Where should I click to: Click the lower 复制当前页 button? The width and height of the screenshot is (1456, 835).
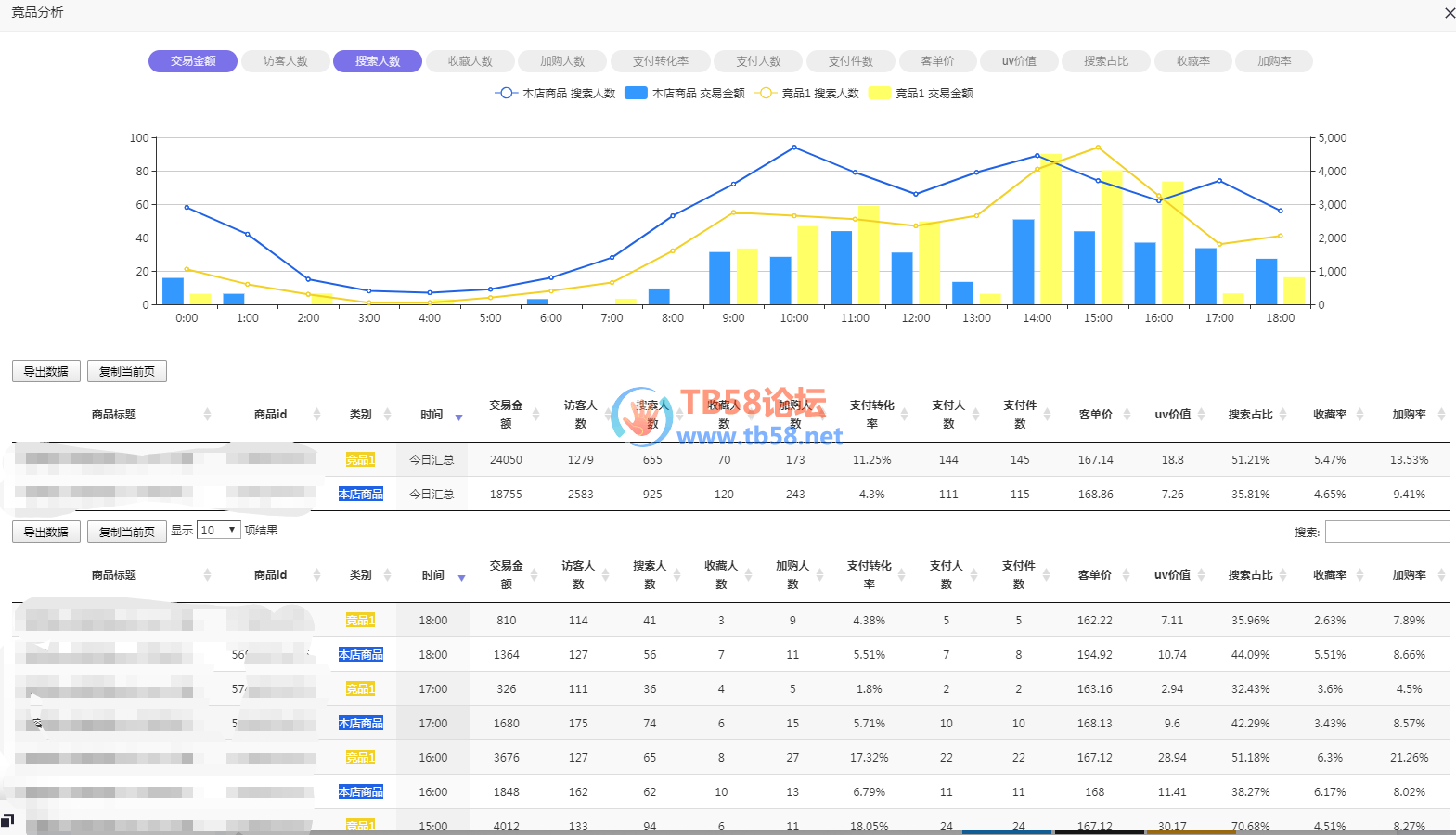pyautogui.click(x=127, y=532)
